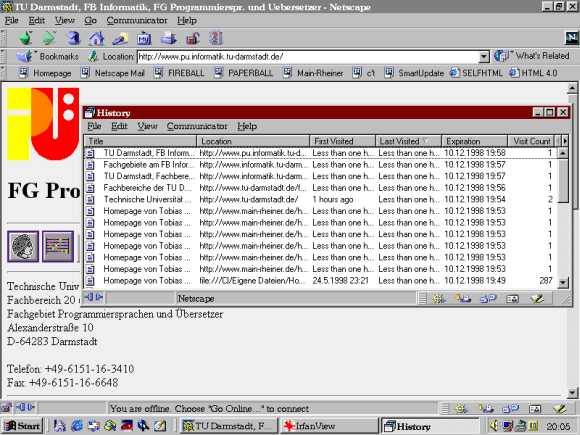This screenshot has height=435, width=580.
Task: Open the SmartUpdate bookmark
Action: 414,73
